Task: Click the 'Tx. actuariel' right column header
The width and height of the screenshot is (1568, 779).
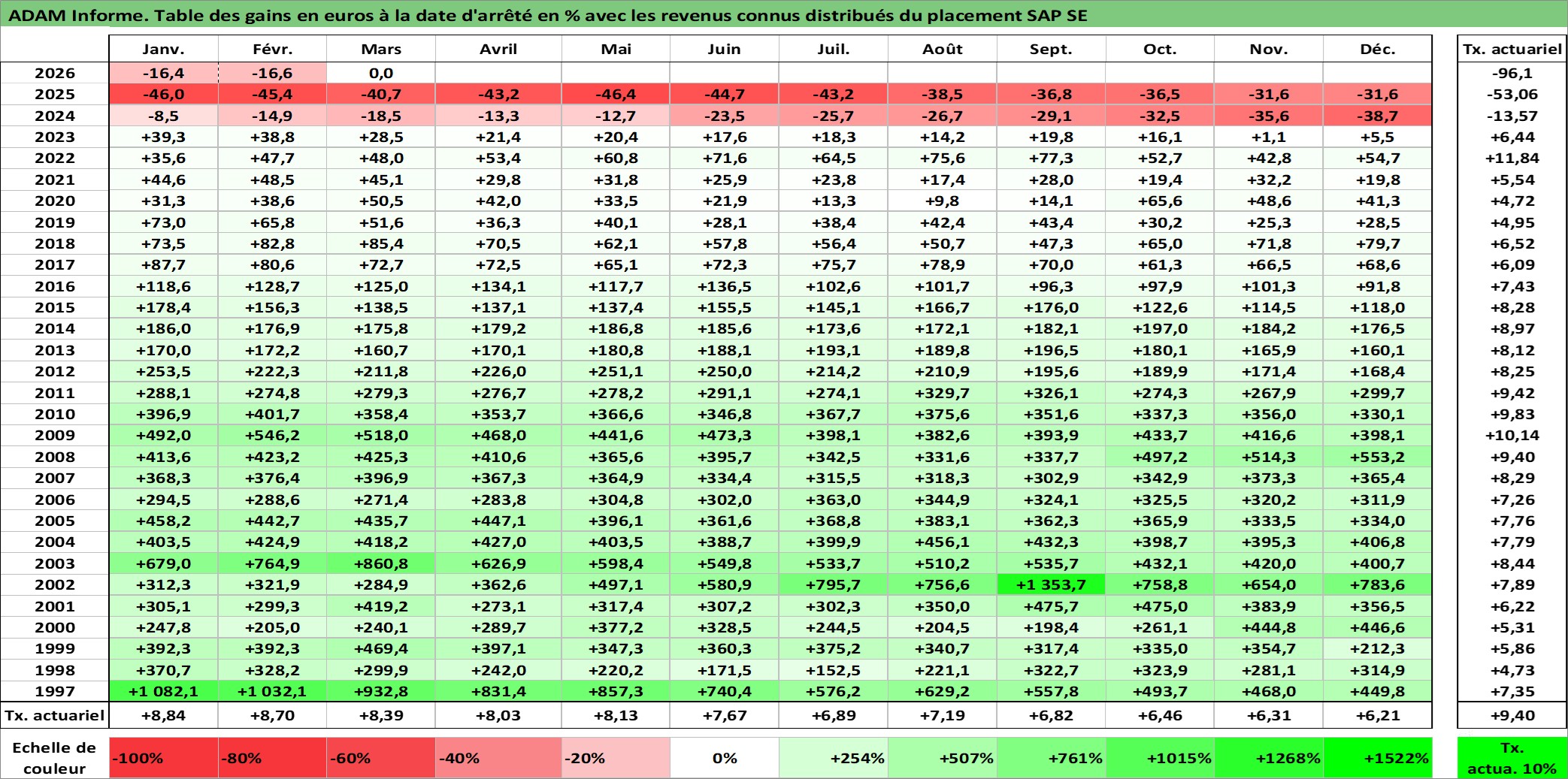Action: [1512, 49]
